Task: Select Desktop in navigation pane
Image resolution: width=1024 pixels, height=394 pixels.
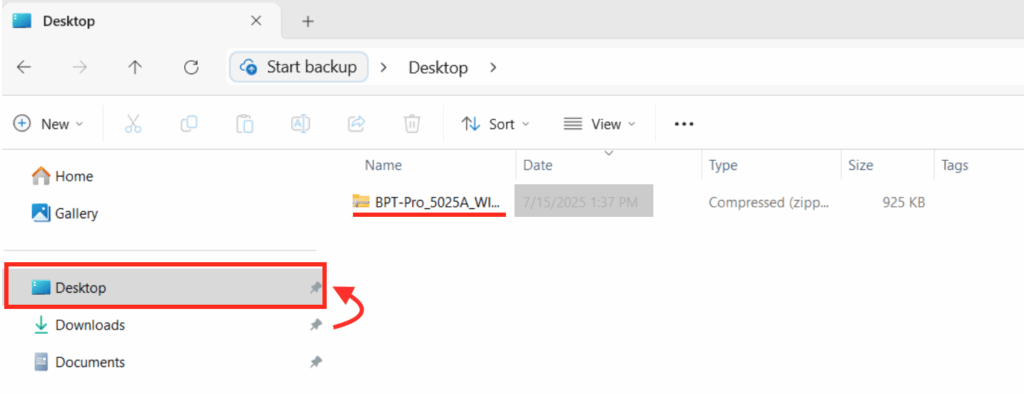Action: point(166,287)
